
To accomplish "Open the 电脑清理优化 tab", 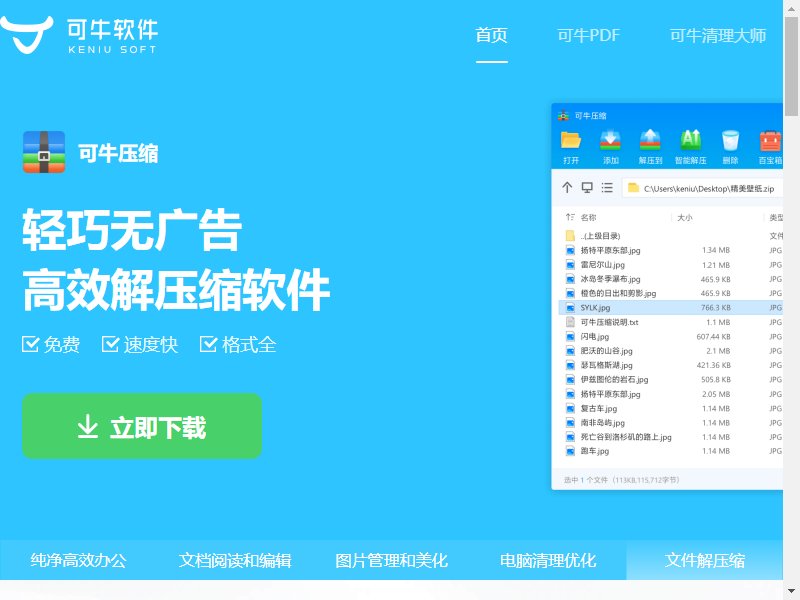I will click(x=548, y=560).
